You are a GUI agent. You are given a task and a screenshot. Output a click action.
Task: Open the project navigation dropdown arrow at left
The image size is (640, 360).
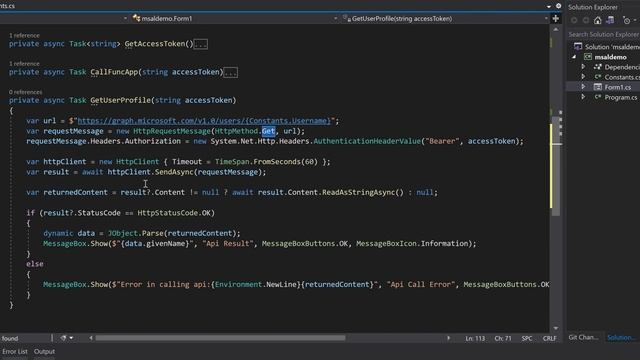(125, 18)
